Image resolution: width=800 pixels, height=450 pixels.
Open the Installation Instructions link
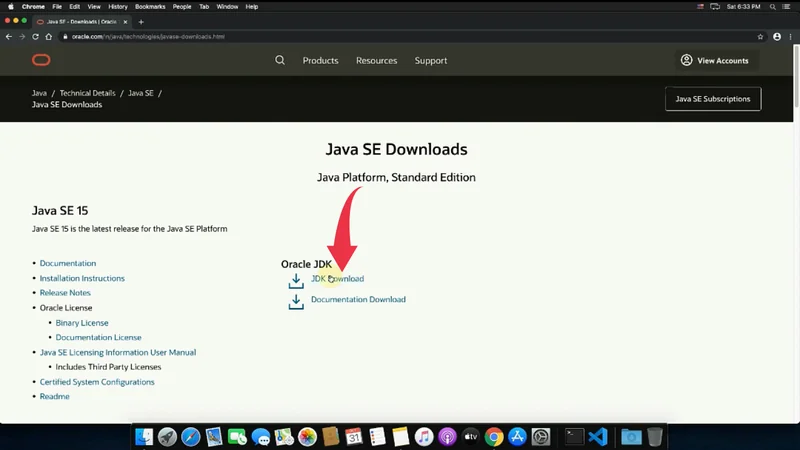point(82,278)
